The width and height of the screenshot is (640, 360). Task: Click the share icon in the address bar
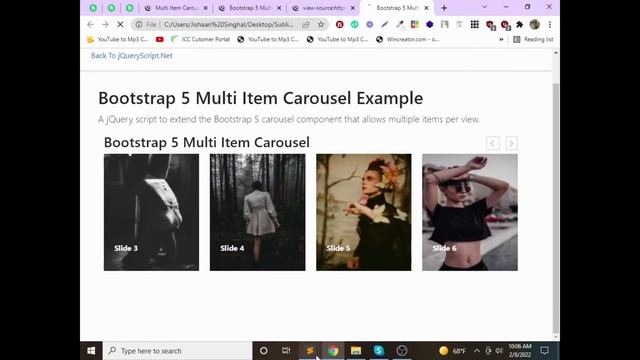[306, 24]
